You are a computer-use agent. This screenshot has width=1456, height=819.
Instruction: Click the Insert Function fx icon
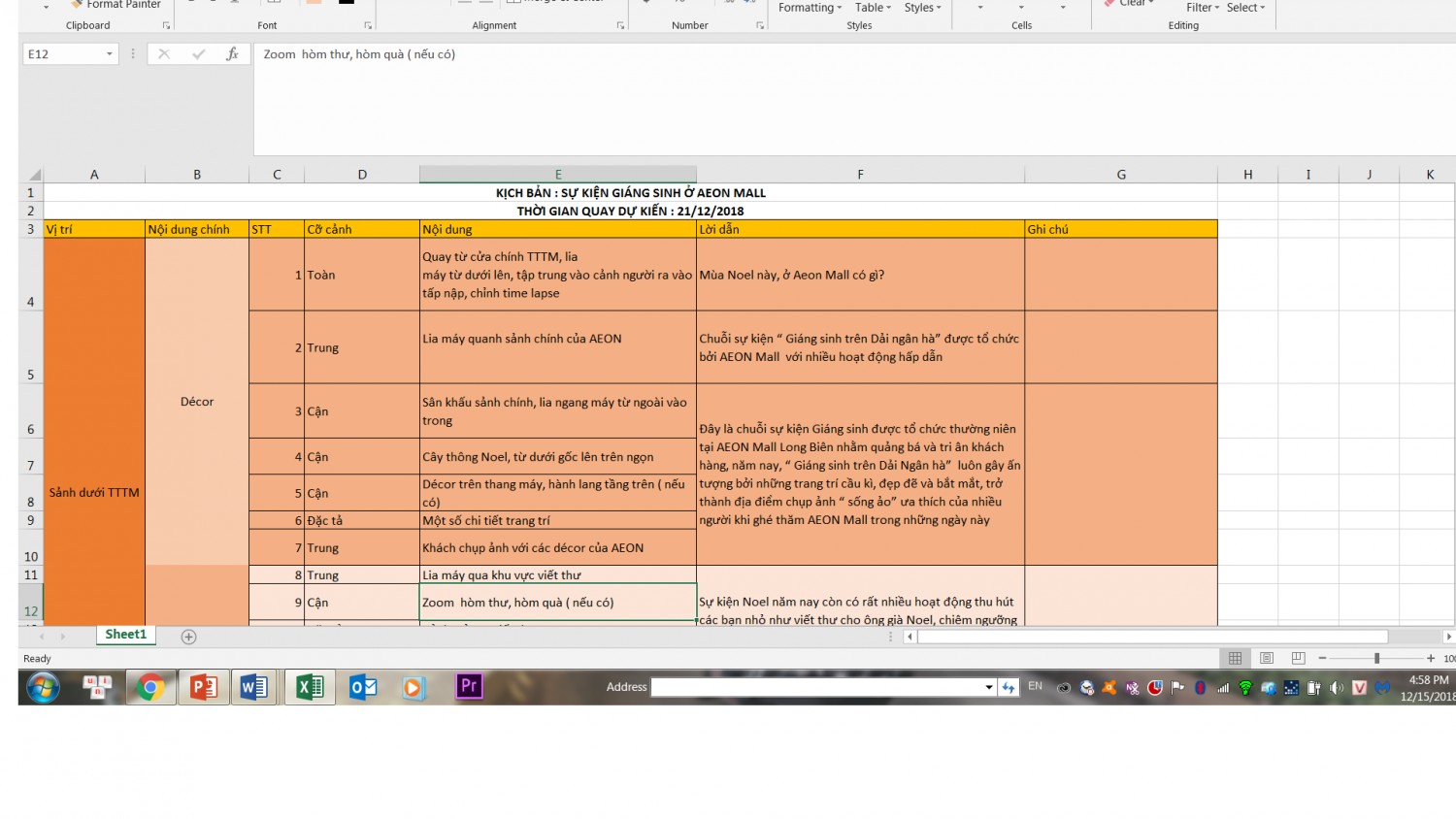click(232, 54)
